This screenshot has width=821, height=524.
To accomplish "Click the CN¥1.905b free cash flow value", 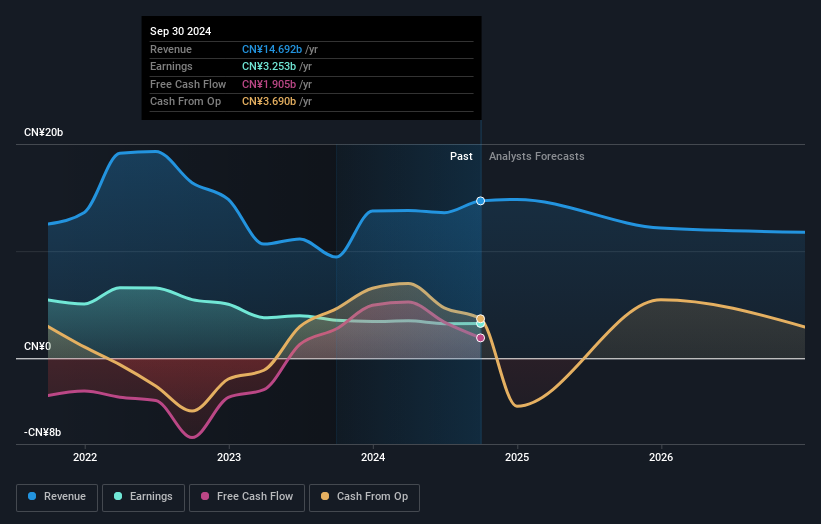I will 269,84.
